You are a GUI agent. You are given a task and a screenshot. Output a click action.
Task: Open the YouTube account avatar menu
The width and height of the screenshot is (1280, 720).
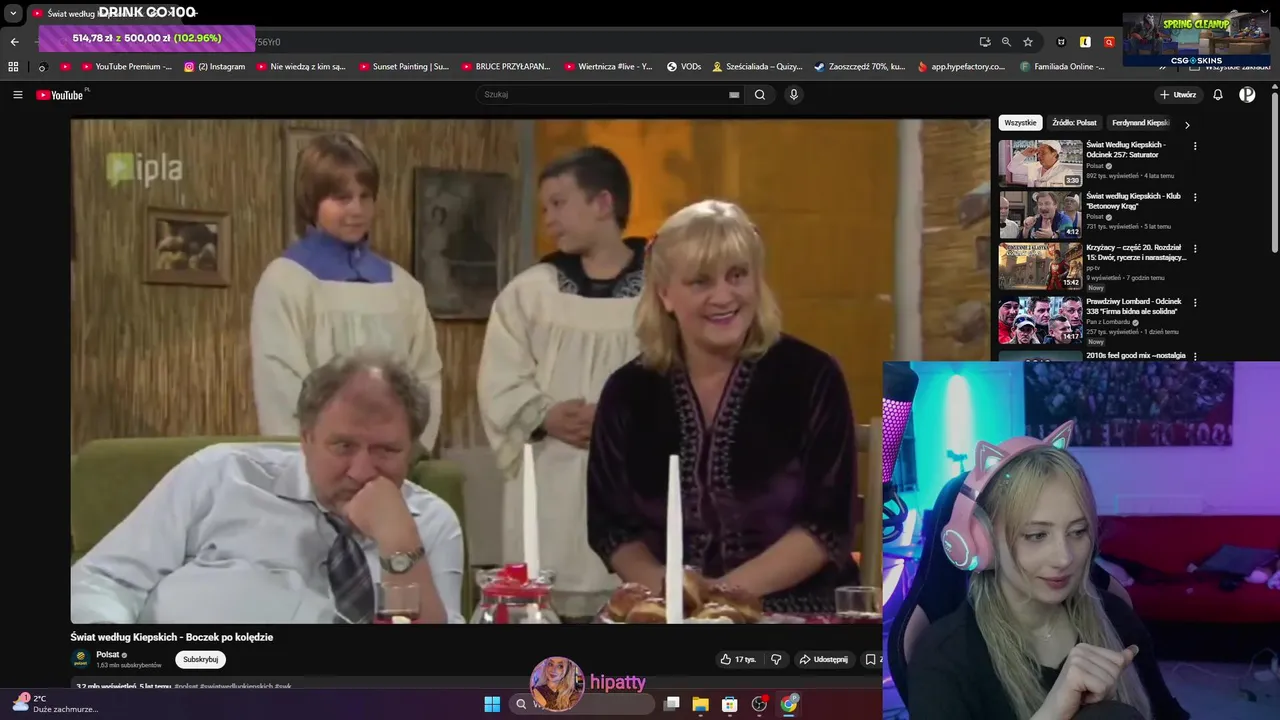(1247, 95)
